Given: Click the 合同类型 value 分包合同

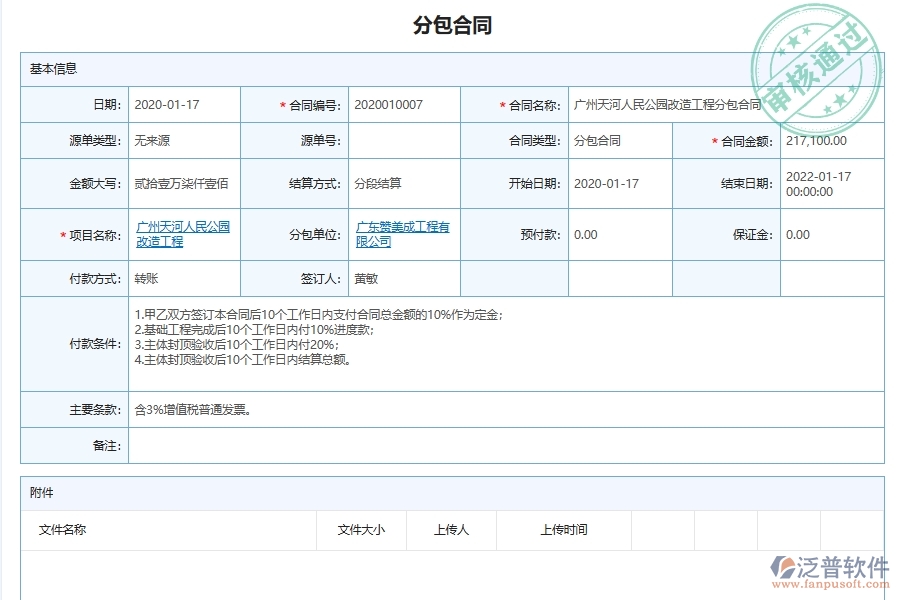Looking at the screenshot, I should [595, 140].
